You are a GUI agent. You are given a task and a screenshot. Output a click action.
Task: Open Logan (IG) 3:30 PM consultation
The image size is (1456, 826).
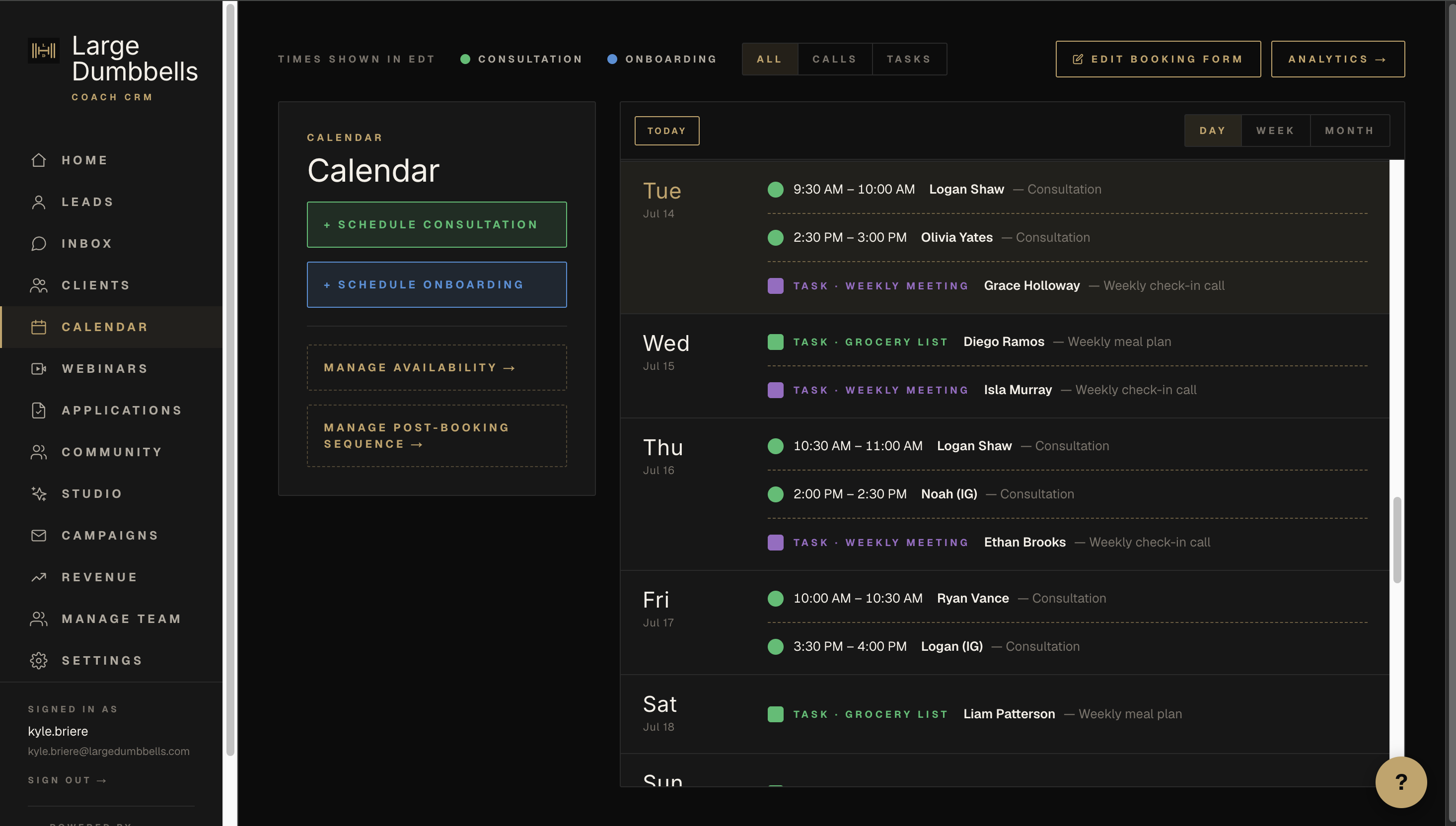coord(1067,646)
